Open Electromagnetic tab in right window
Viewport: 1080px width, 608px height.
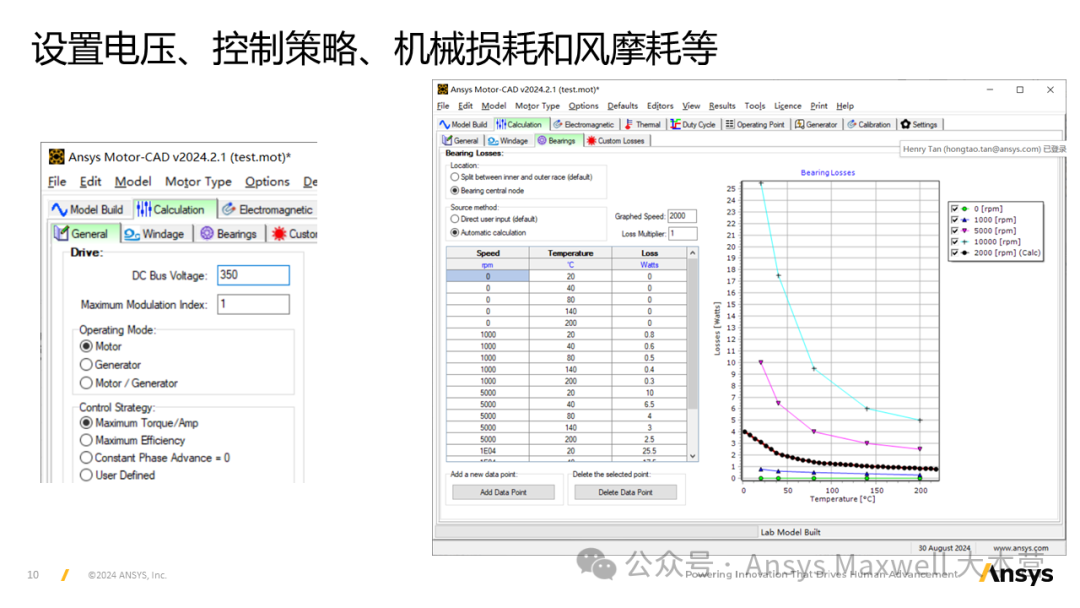click(583, 125)
